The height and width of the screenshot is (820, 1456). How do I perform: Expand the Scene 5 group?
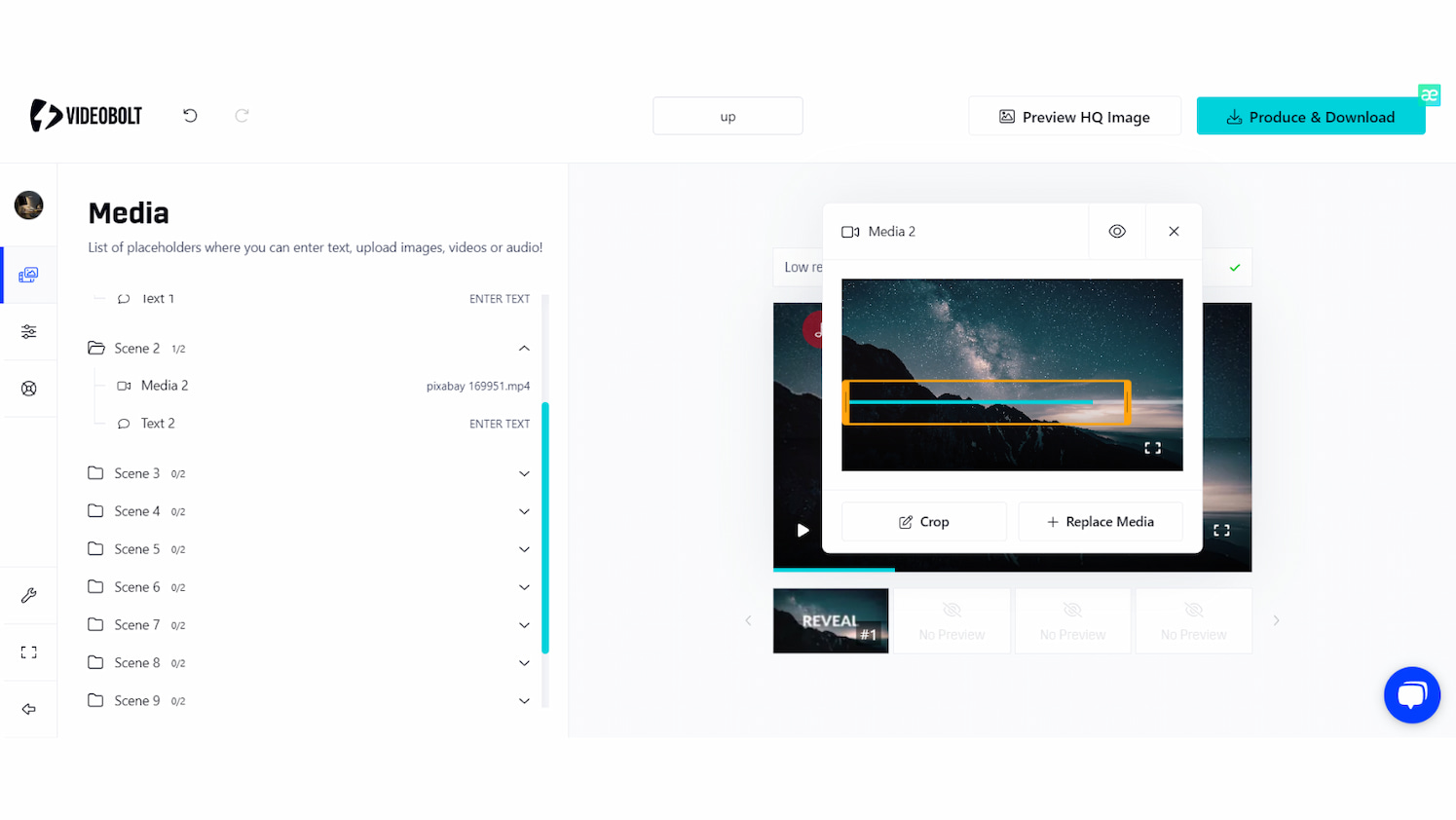[x=524, y=548]
